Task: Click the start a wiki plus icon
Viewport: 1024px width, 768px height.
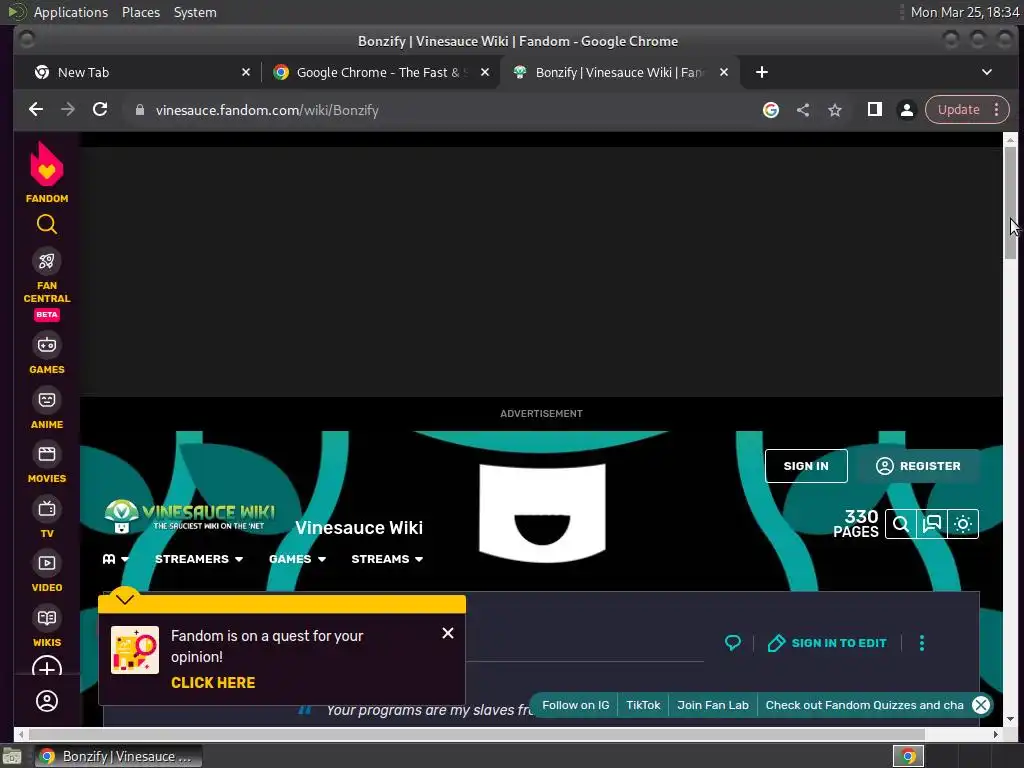Action: tap(46, 667)
